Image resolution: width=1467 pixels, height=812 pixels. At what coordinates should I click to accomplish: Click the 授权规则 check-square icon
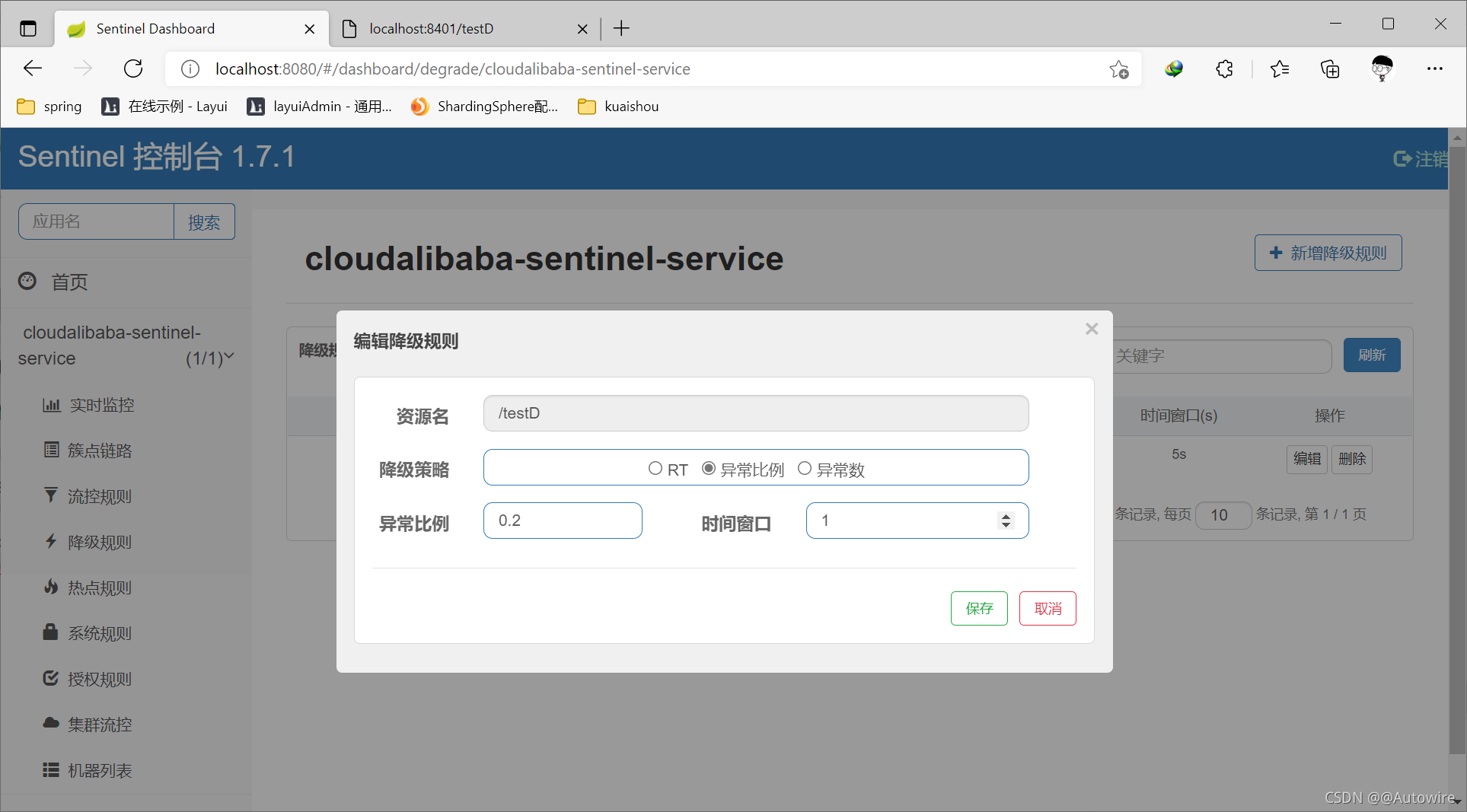(51, 678)
